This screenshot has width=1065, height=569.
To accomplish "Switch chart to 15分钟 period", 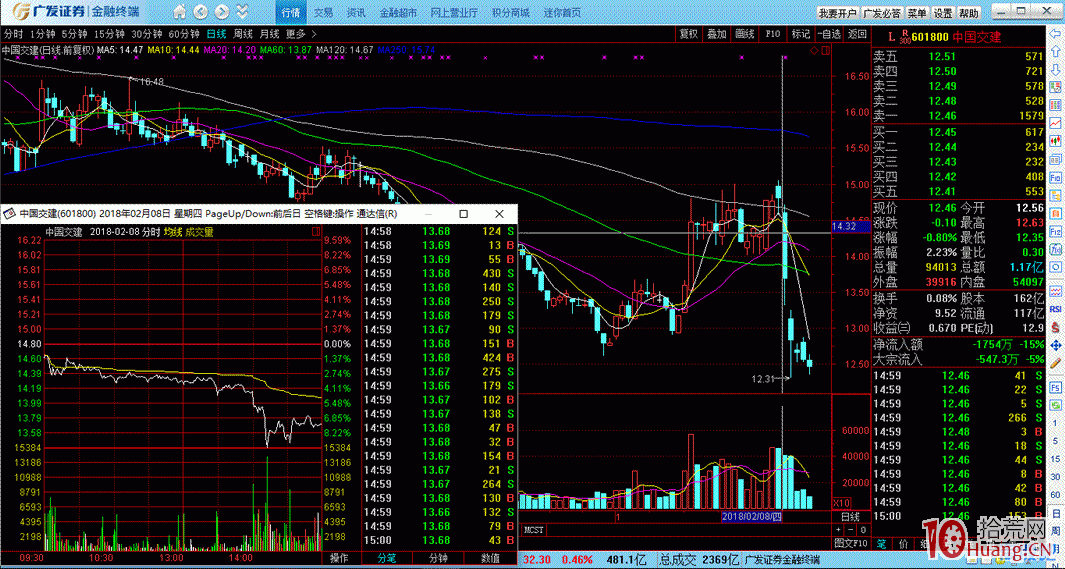I will (109, 33).
